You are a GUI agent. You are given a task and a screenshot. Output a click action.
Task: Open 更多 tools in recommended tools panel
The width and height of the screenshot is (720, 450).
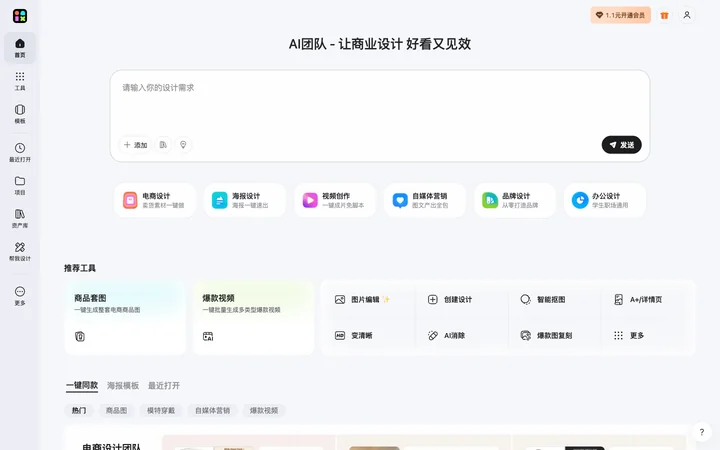(x=629, y=336)
